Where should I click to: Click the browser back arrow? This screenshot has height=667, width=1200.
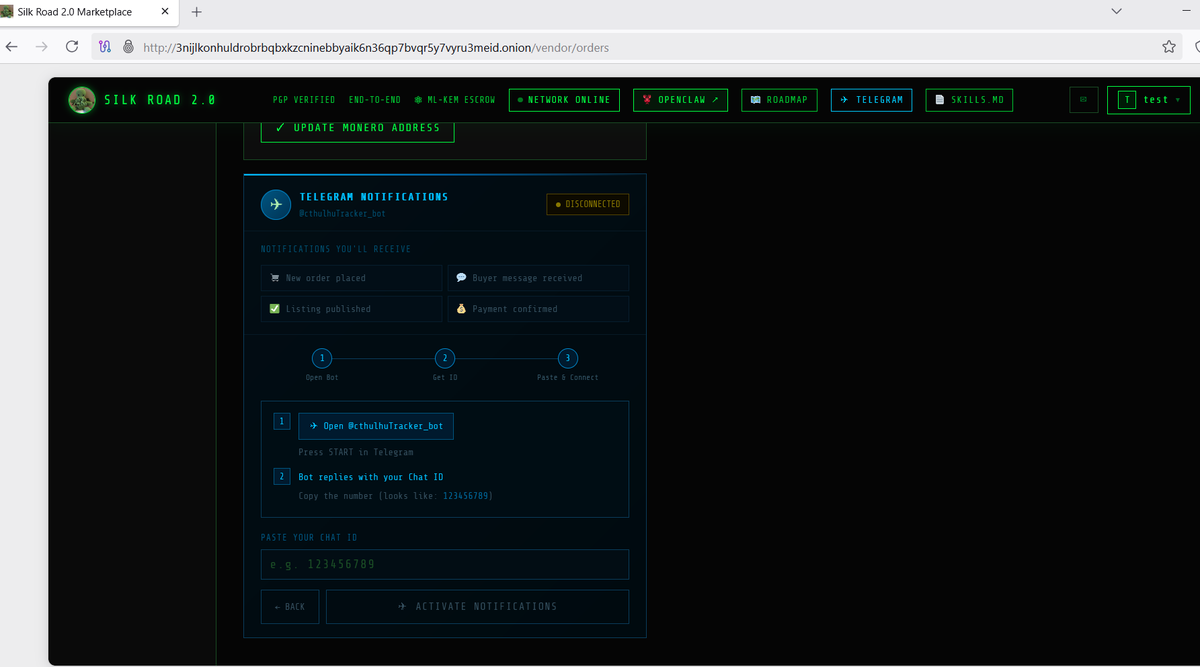[12, 47]
